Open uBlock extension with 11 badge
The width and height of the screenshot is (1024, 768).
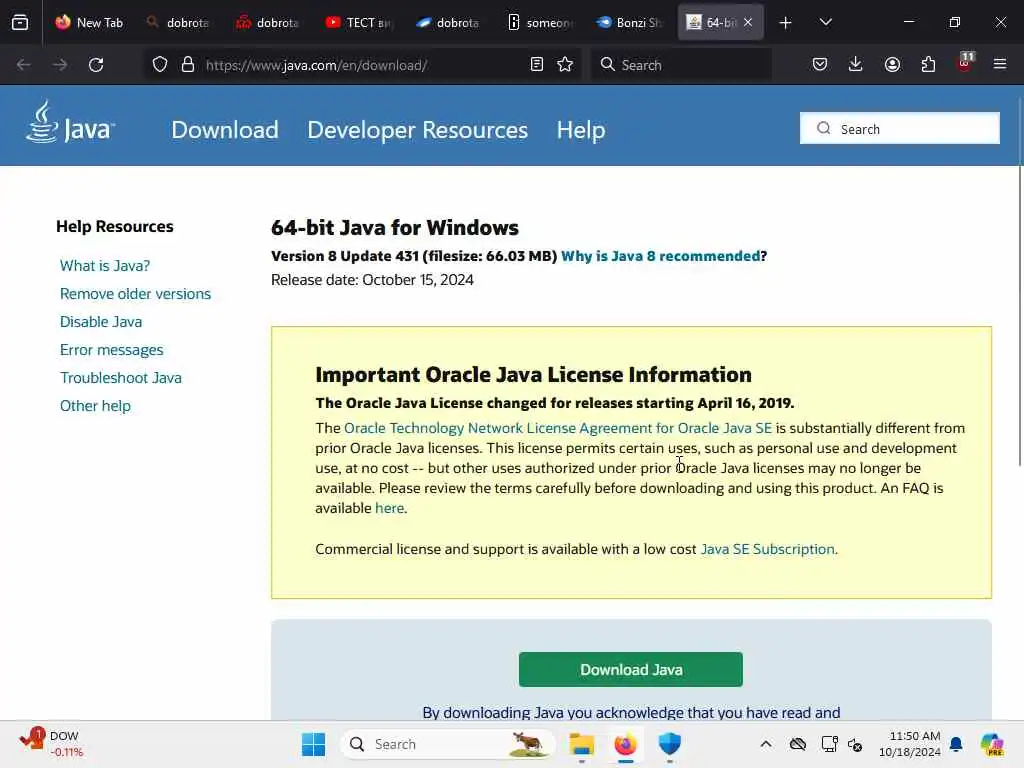(x=965, y=63)
